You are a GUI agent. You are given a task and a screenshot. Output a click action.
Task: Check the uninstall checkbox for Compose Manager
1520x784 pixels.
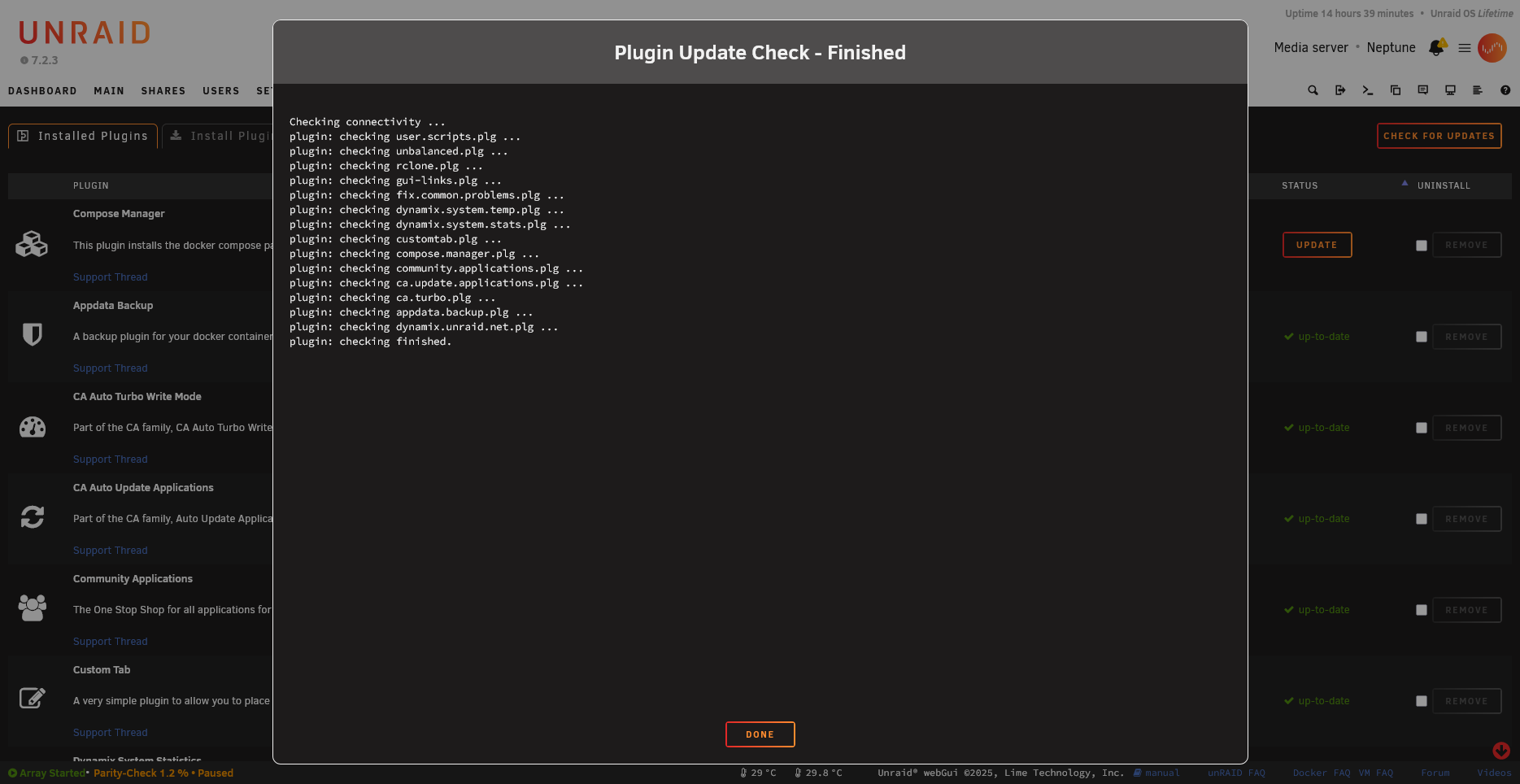coord(1422,245)
